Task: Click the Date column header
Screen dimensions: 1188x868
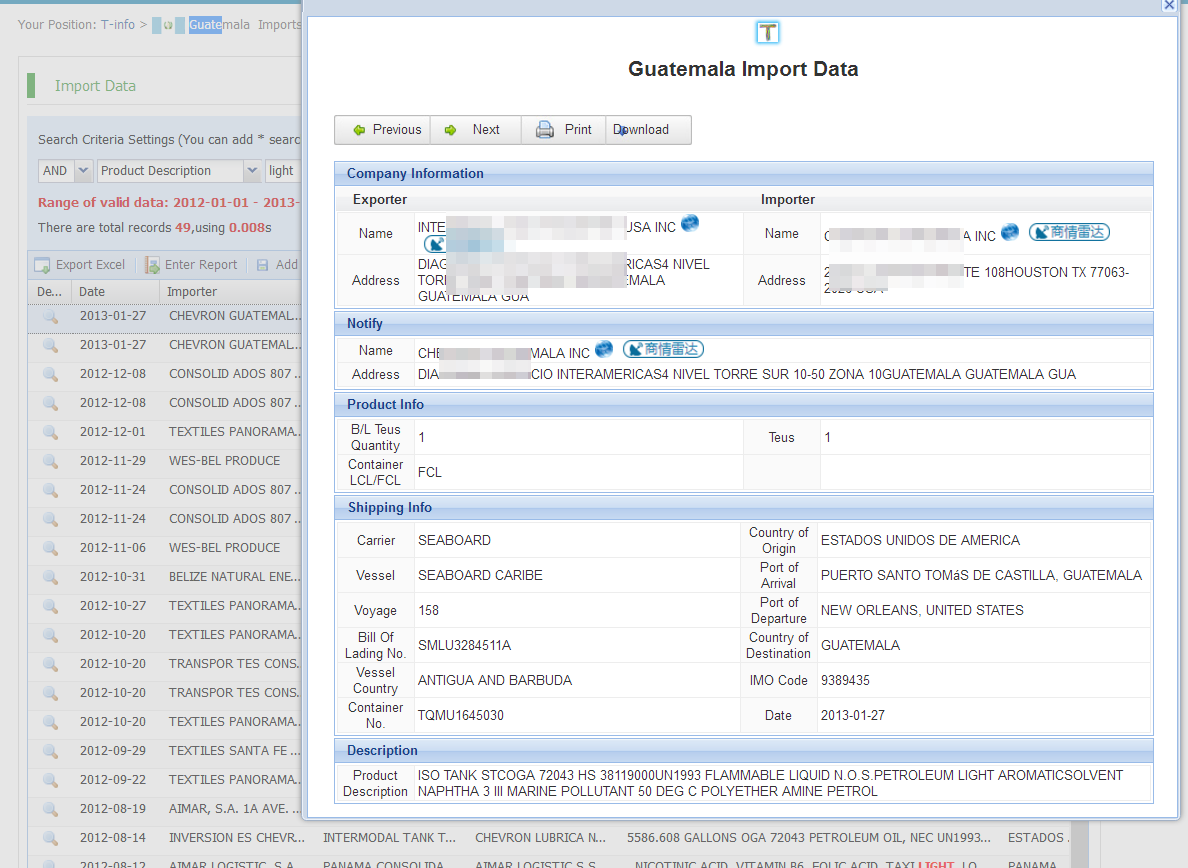Action: click(92, 292)
